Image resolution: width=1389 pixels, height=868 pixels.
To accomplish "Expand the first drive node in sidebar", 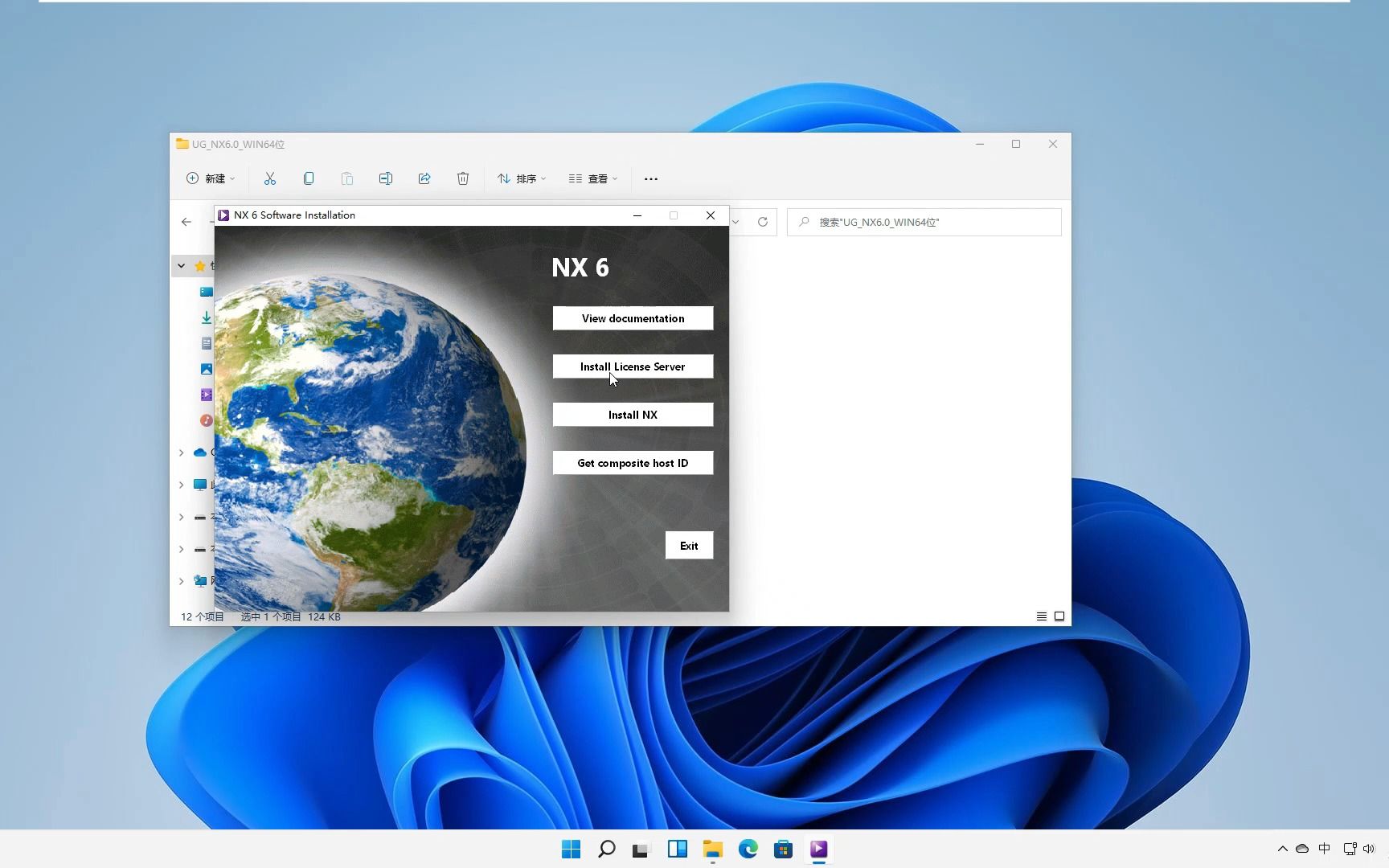I will 181,517.
